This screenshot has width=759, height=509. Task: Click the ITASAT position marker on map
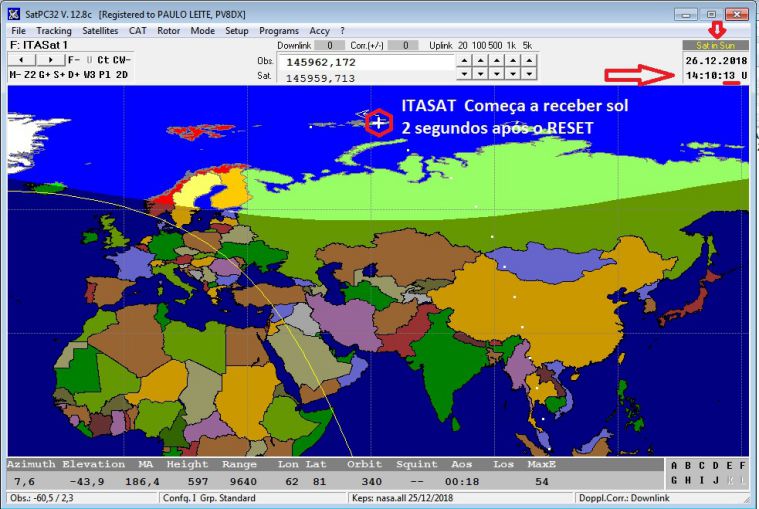coord(378,122)
